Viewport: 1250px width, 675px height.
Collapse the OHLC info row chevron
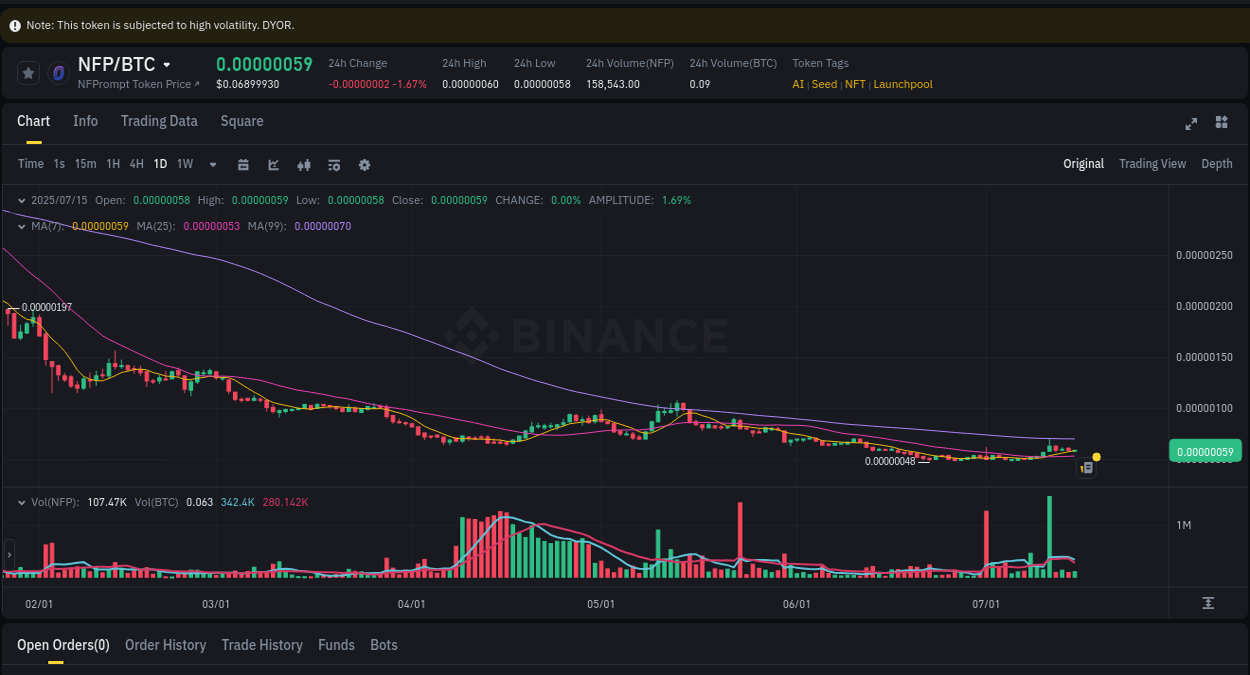click(20, 200)
